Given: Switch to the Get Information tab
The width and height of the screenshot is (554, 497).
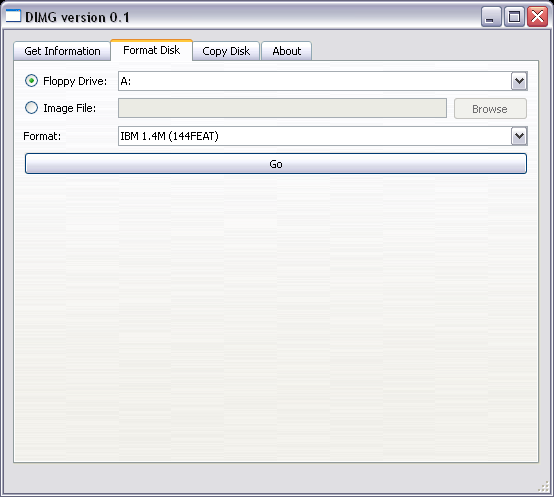Looking at the screenshot, I should click(62, 51).
